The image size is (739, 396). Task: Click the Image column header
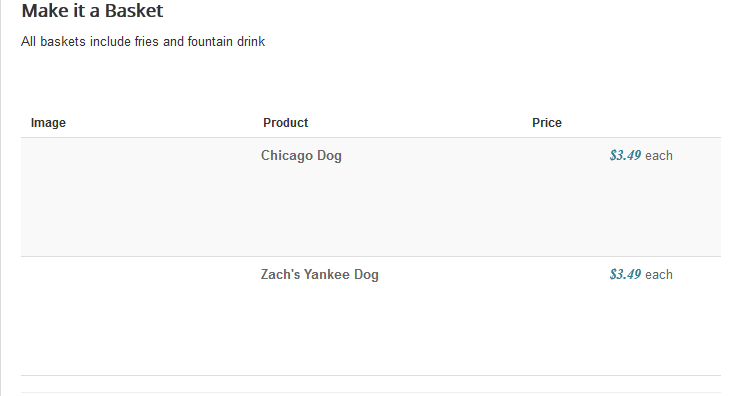[x=48, y=123]
